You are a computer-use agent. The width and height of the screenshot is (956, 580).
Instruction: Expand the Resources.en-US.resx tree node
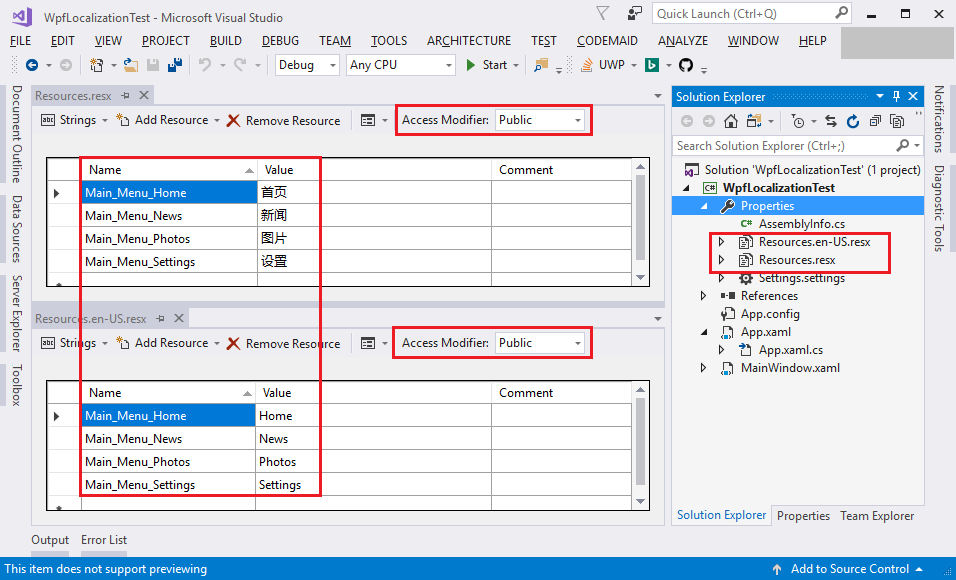721,242
